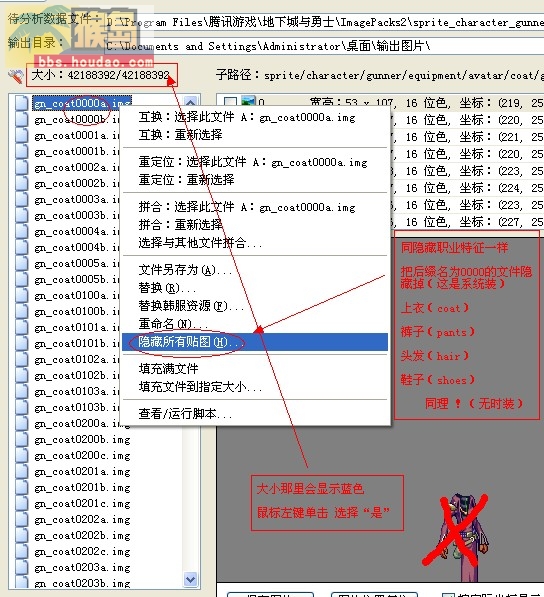This screenshot has height=597, width=544.
Task: Click file icon of gn_coat0102a
Action: point(21,359)
